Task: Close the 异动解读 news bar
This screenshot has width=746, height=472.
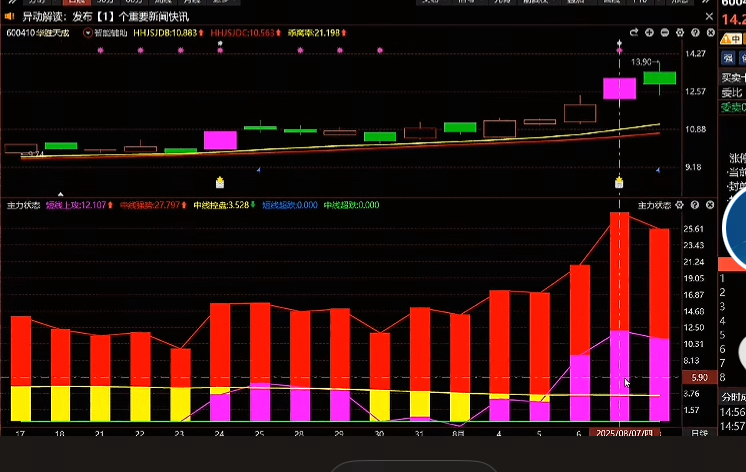Action: click(709, 17)
